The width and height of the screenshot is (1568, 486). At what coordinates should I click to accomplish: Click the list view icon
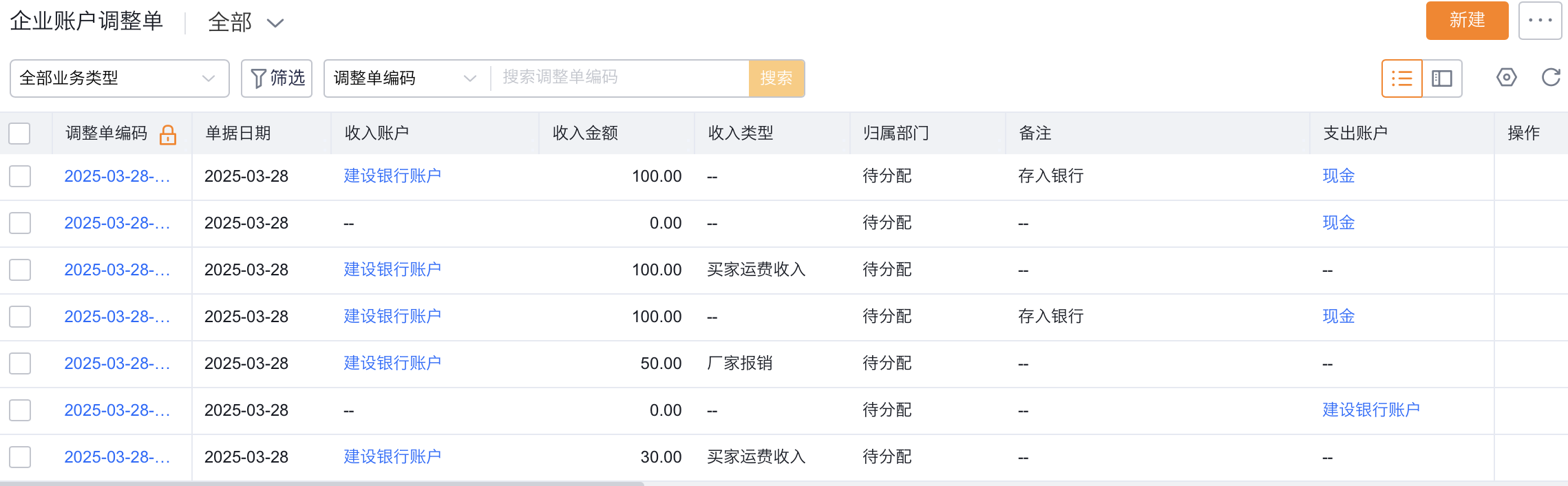[x=1401, y=78]
